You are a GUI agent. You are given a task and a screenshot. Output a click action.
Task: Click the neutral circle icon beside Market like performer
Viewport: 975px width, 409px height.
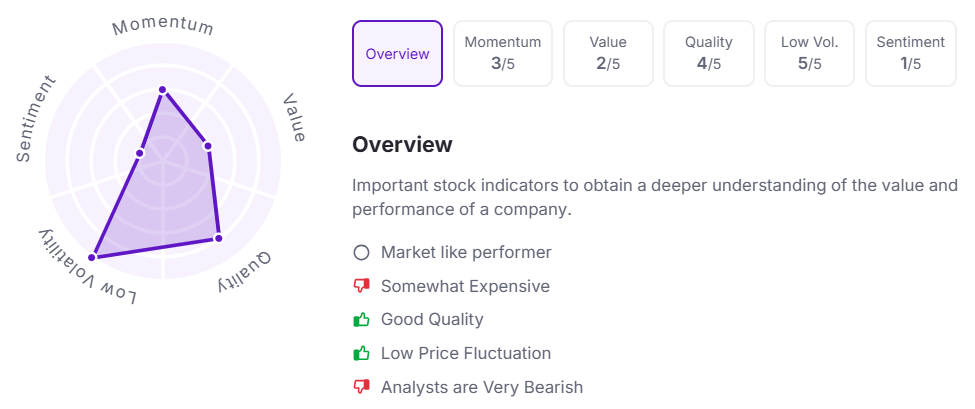point(361,252)
